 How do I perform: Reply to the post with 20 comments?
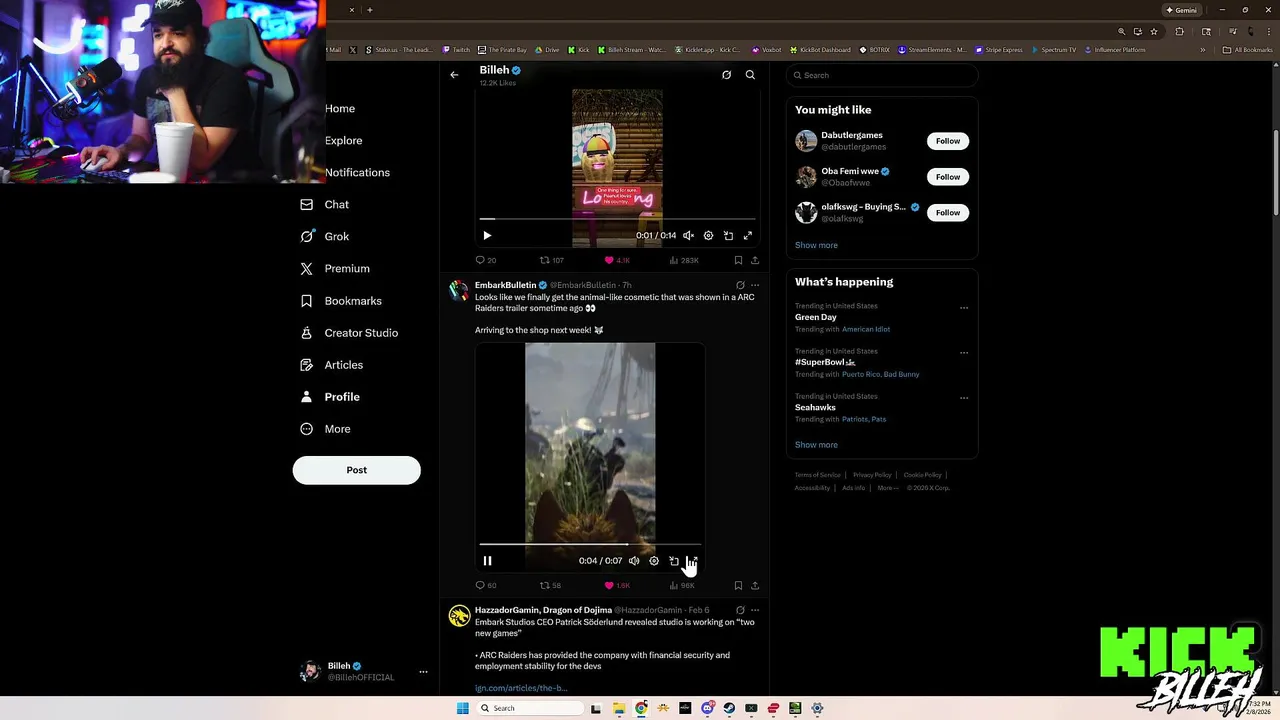[486, 260]
